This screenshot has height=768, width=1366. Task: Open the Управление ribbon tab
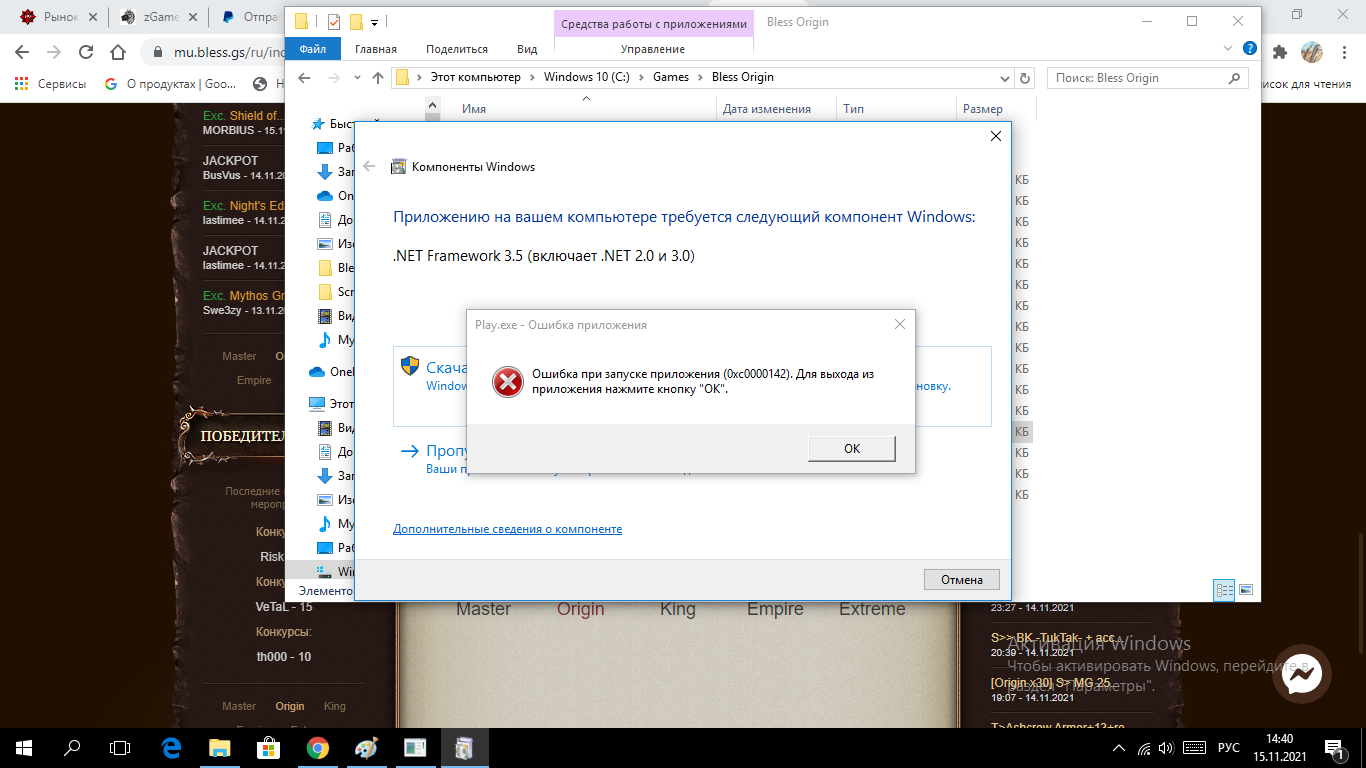653,49
